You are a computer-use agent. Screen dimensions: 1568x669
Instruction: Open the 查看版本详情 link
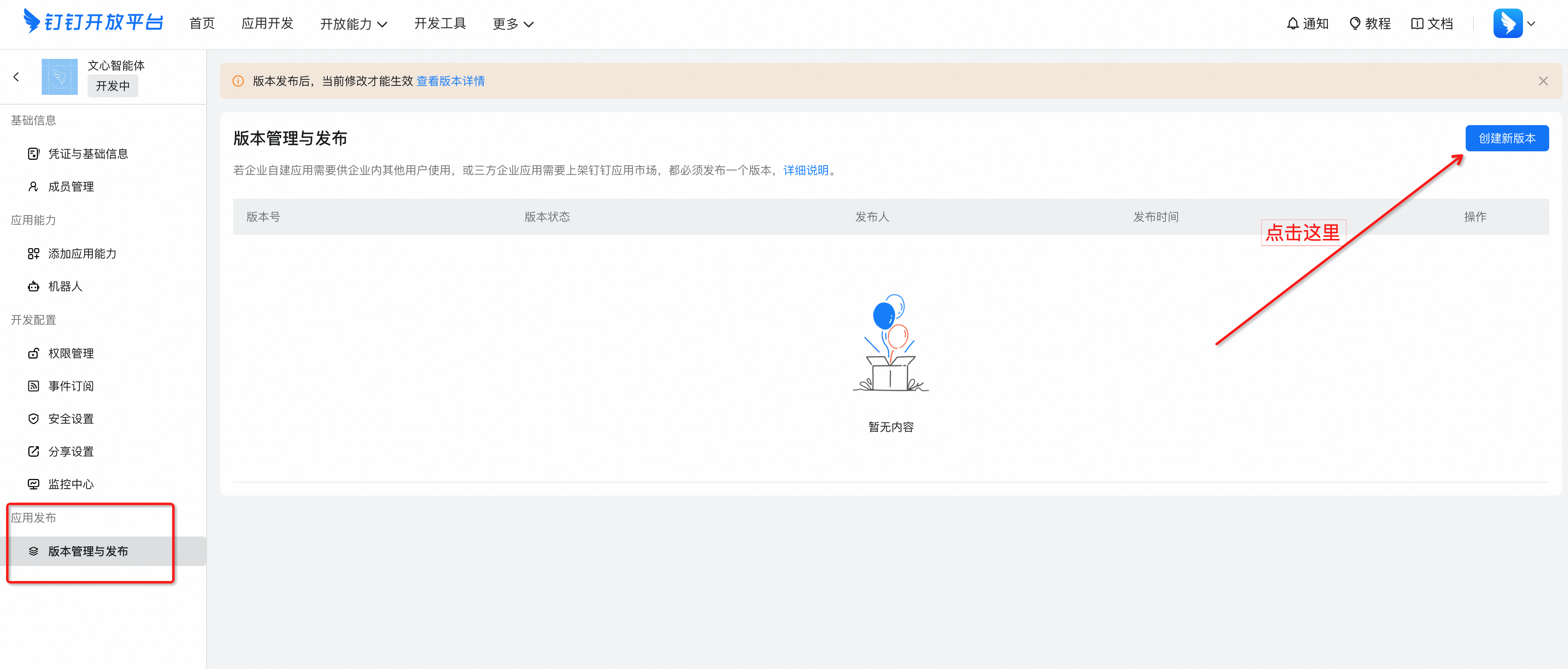(450, 81)
